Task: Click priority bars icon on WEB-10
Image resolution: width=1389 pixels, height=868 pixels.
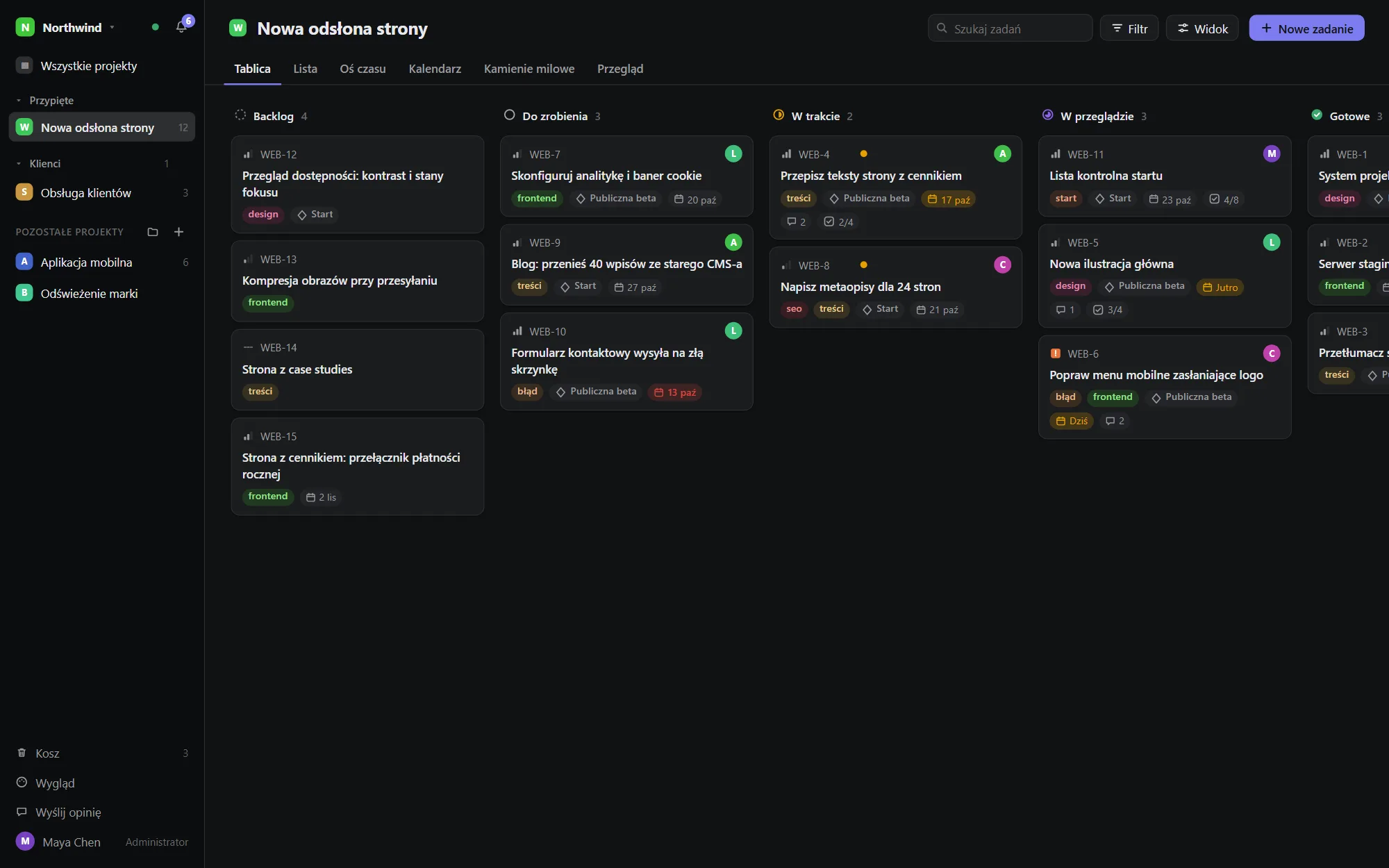Action: [x=517, y=331]
